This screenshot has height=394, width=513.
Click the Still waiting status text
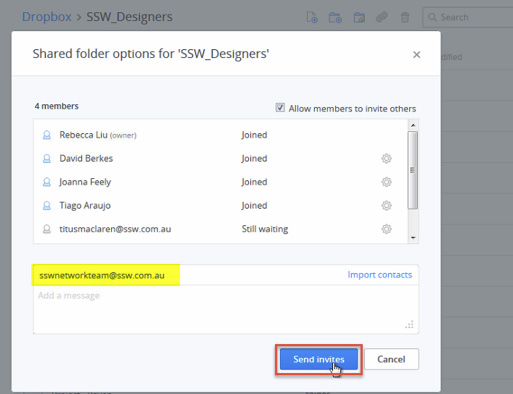[265, 229]
